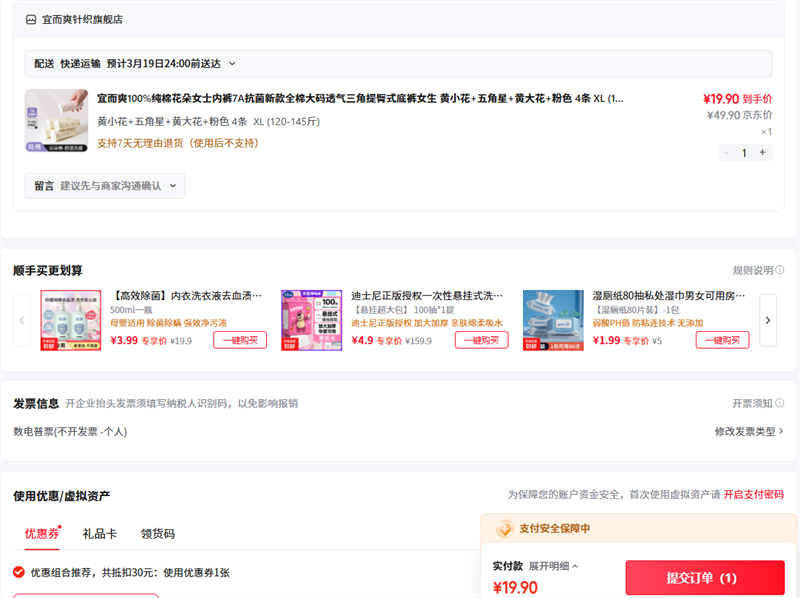The image size is (800, 598).
Task: Open the underwear product thumbnail
Action: click(56, 121)
